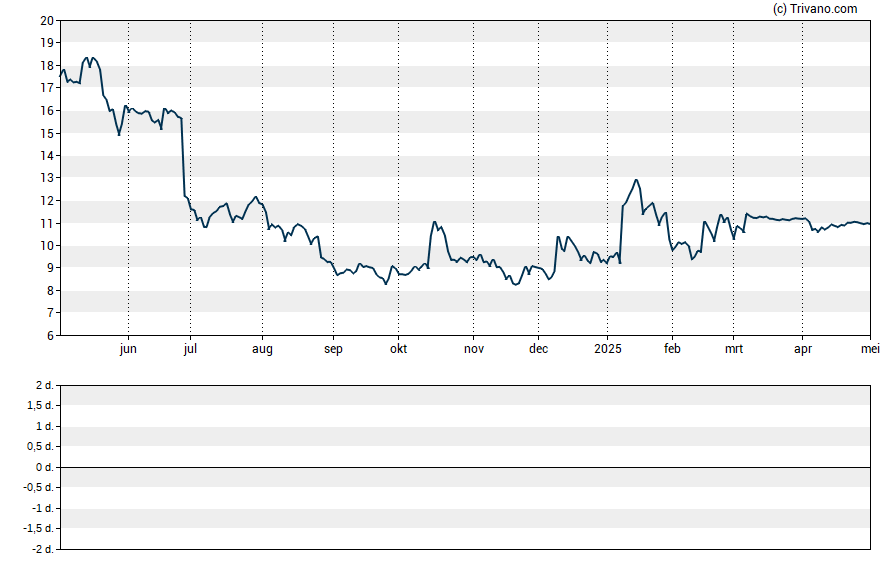Click the '-0,5 d.' lower axis label
Image resolution: width=888 pixels, height=565 pixels.
pyautogui.click(x=39, y=487)
